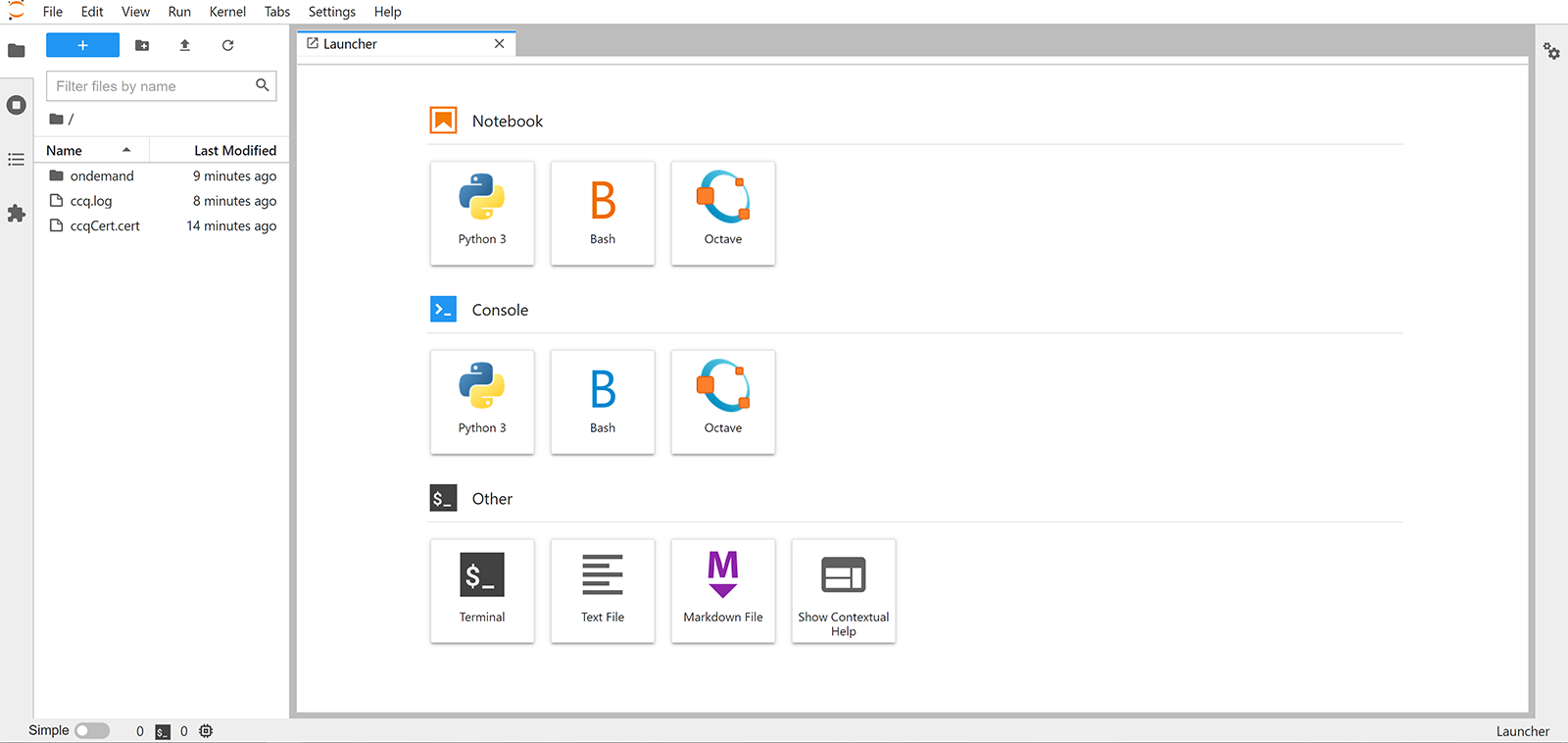1568x743 pixels.
Task: Click the Other section heading icon
Action: click(x=444, y=499)
